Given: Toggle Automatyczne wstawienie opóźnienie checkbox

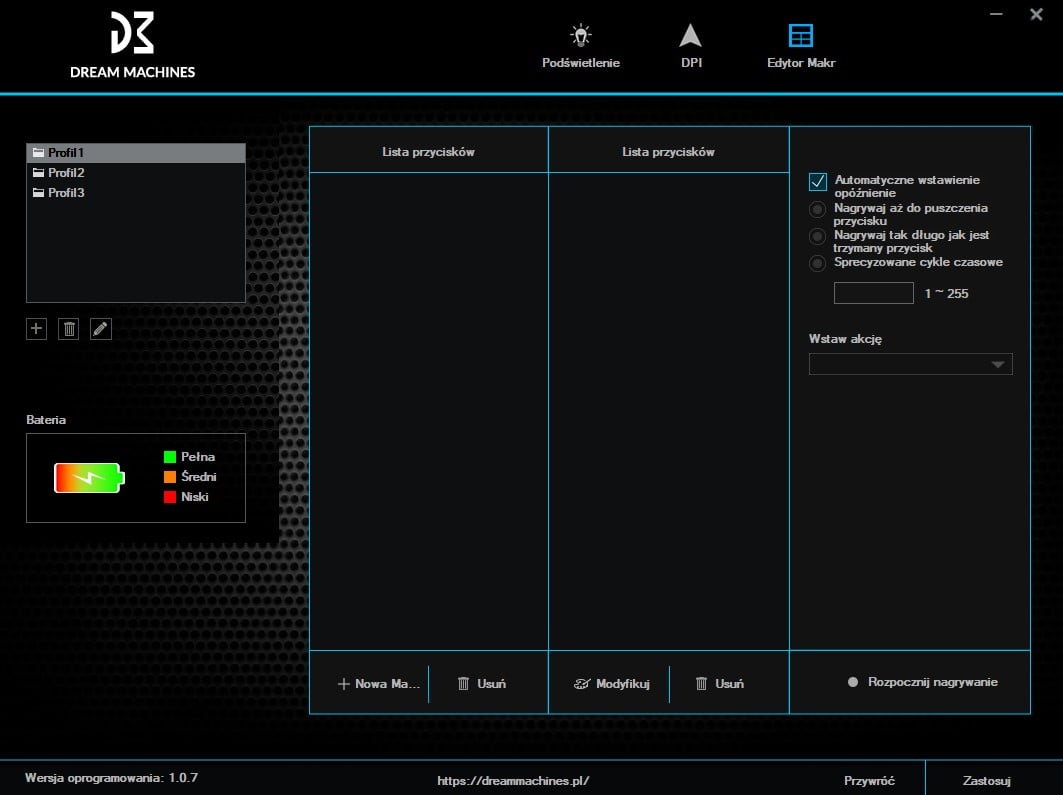Looking at the screenshot, I should (x=818, y=181).
